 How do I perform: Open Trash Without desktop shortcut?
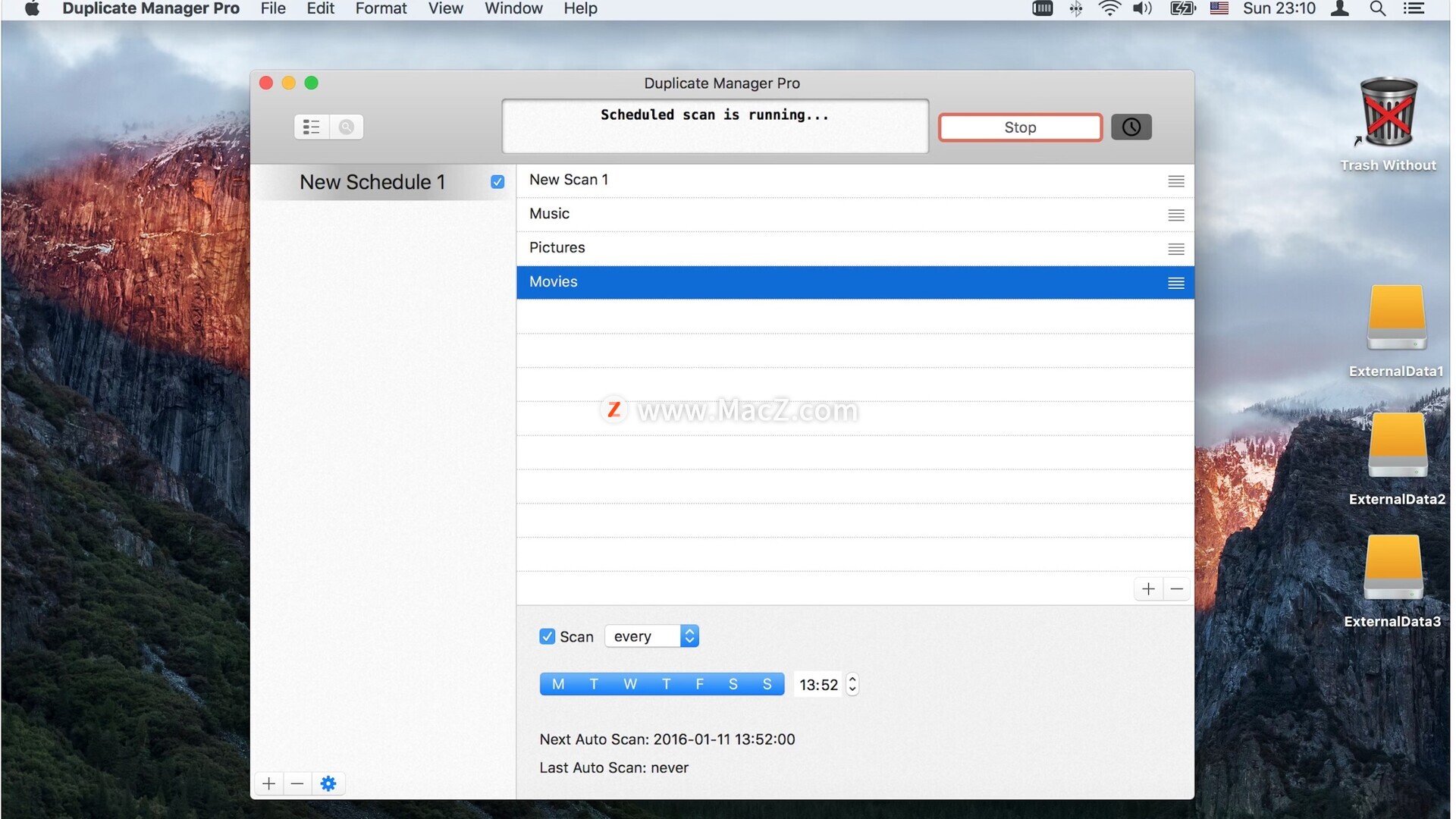point(1388,114)
